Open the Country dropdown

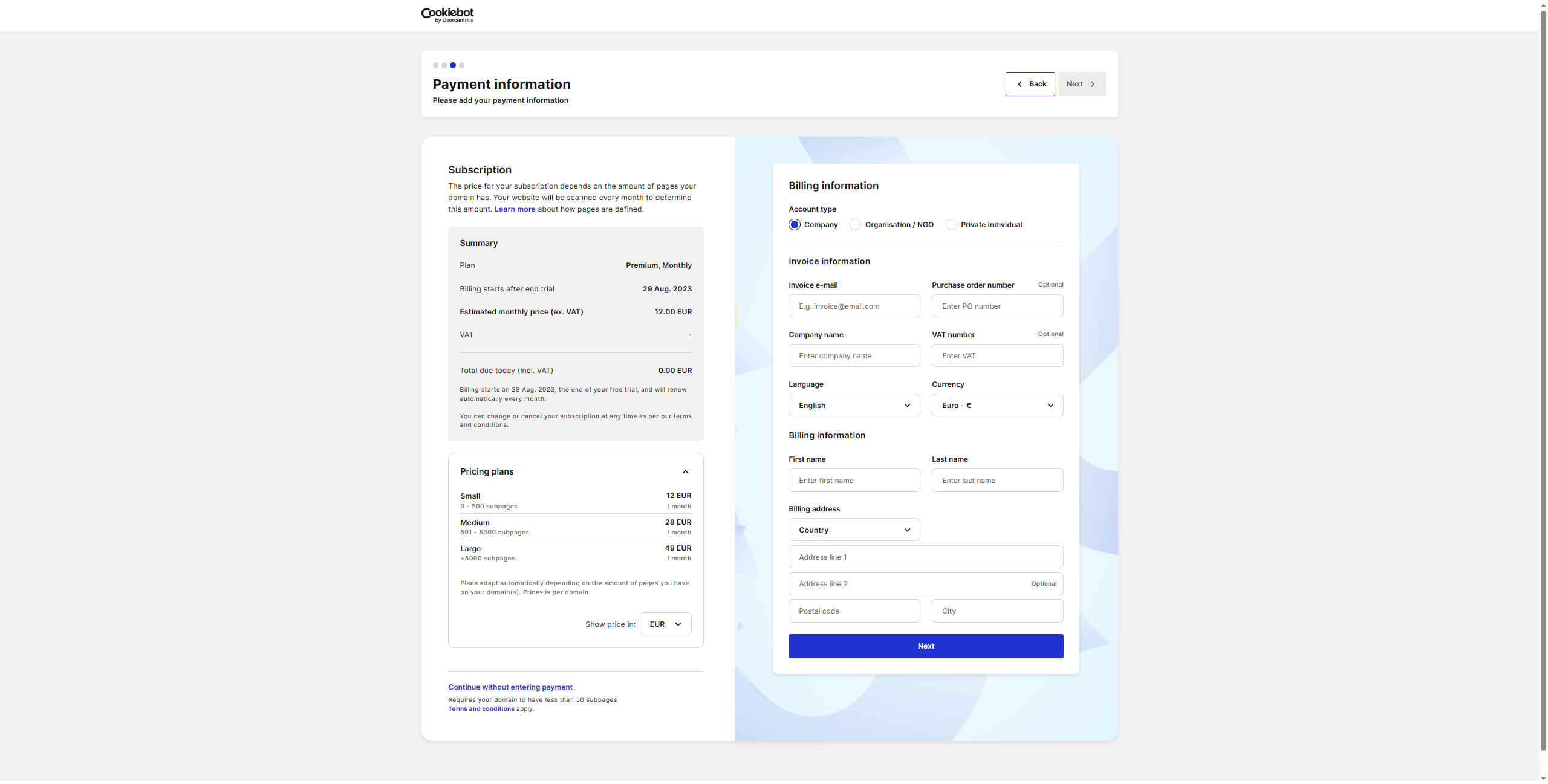pyautogui.click(x=854, y=530)
